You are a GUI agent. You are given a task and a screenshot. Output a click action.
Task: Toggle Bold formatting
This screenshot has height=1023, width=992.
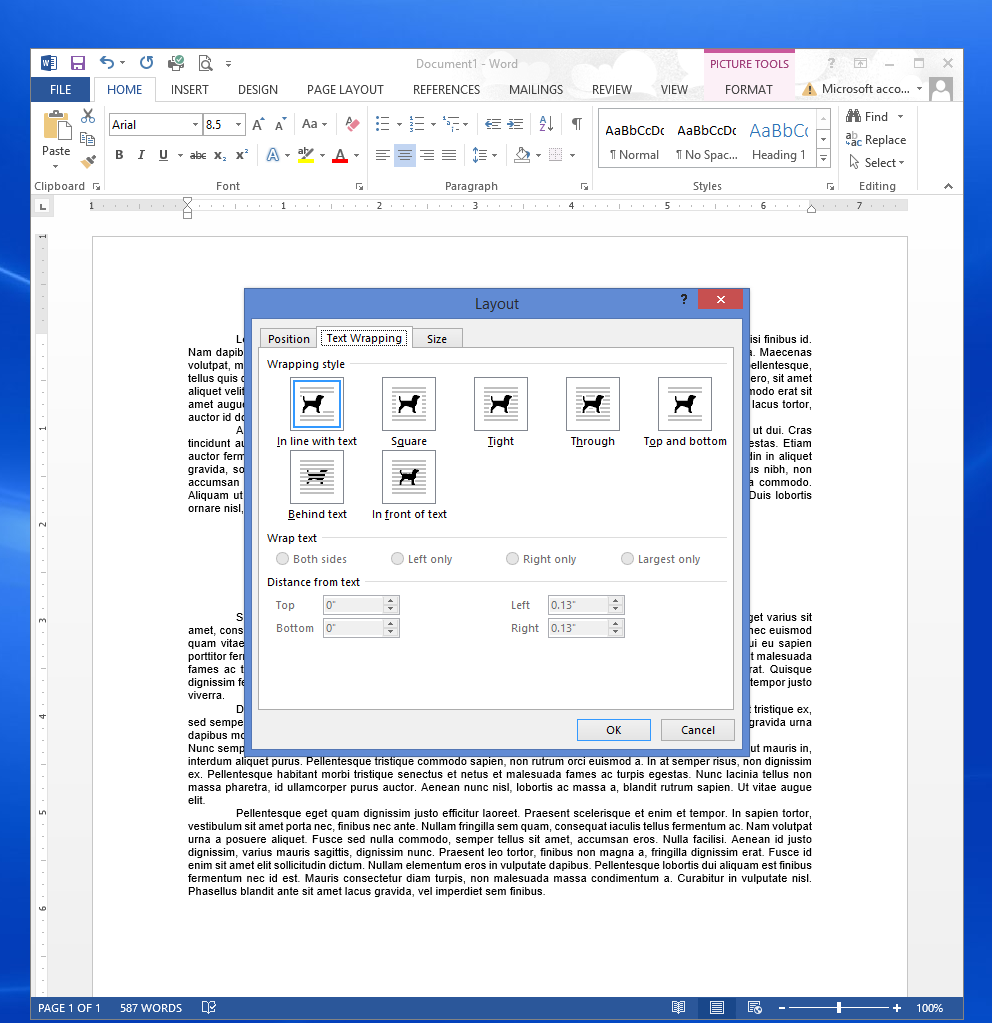click(x=119, y=155)
